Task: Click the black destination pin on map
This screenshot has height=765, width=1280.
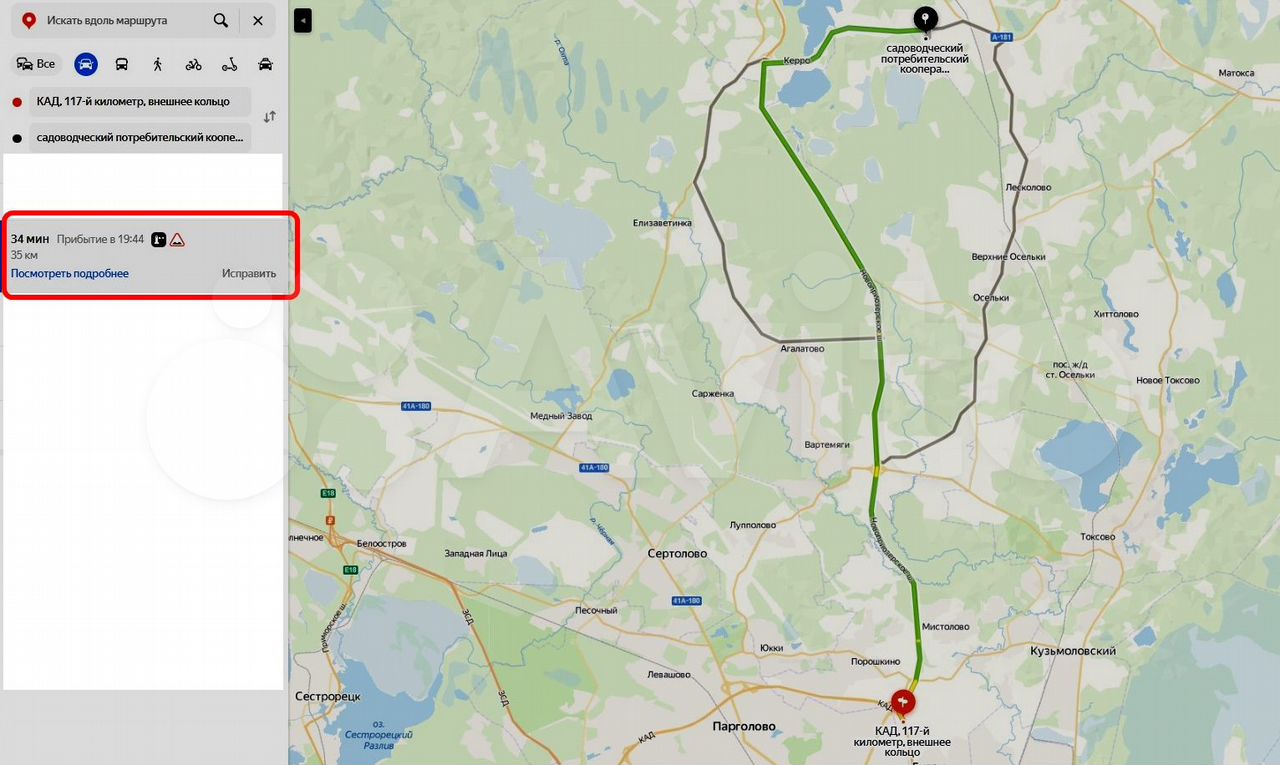Action: click(926, 20)
